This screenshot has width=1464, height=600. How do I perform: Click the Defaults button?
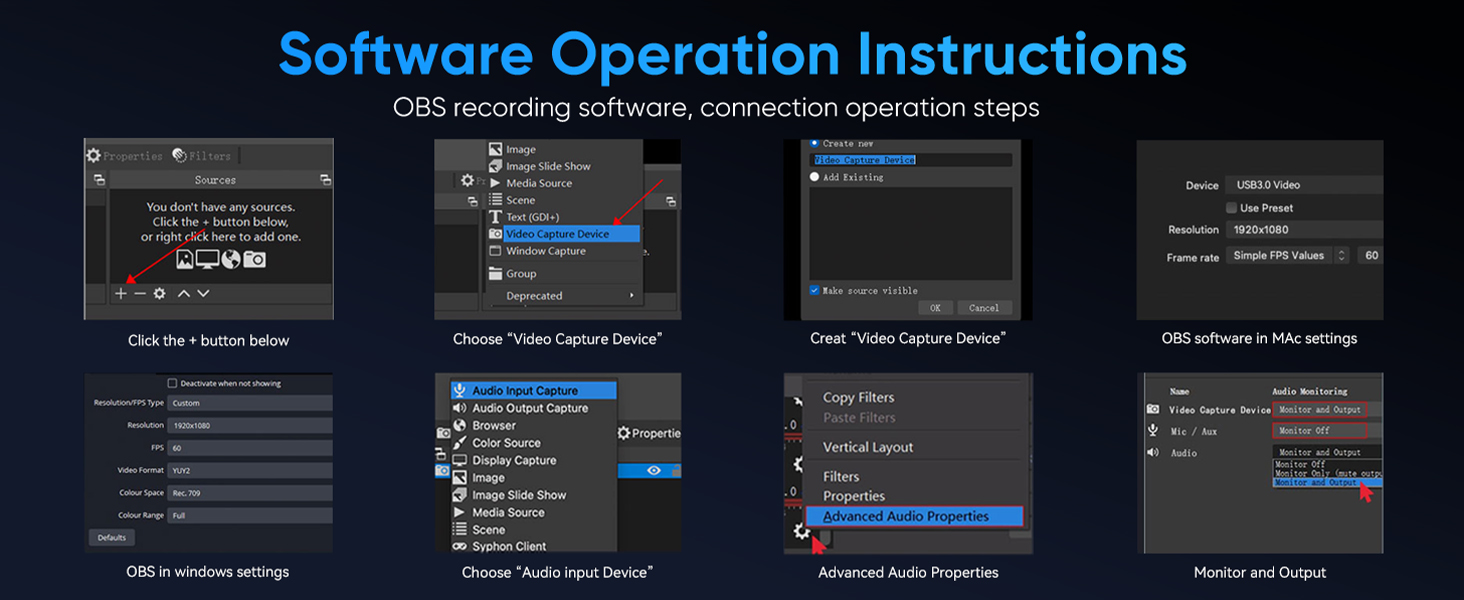(112, 537)
